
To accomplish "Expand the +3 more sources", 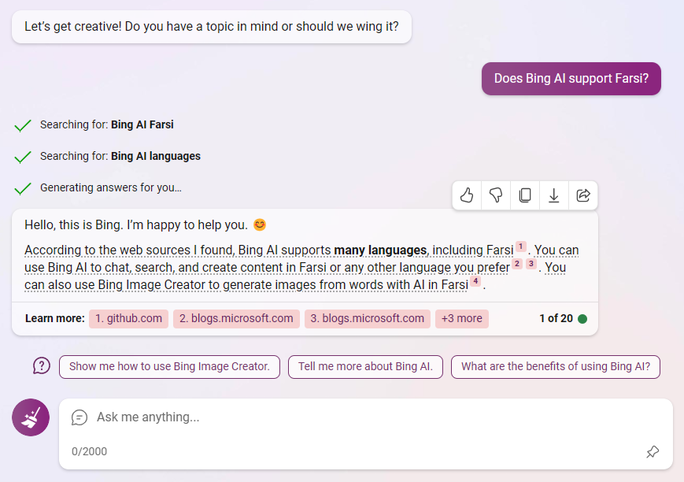I will [x=462, y=318].
